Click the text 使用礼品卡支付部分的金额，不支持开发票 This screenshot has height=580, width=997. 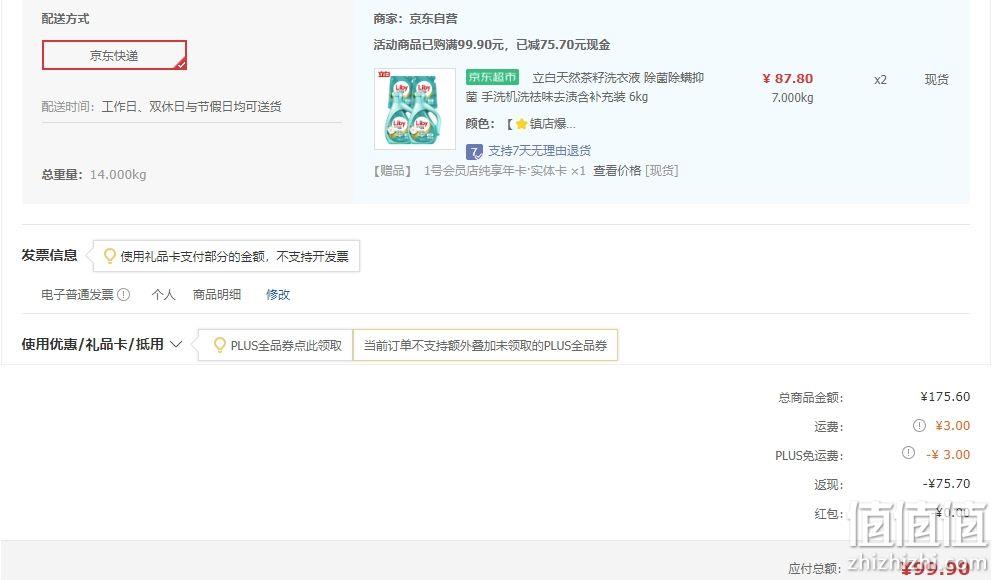[235, 256]
